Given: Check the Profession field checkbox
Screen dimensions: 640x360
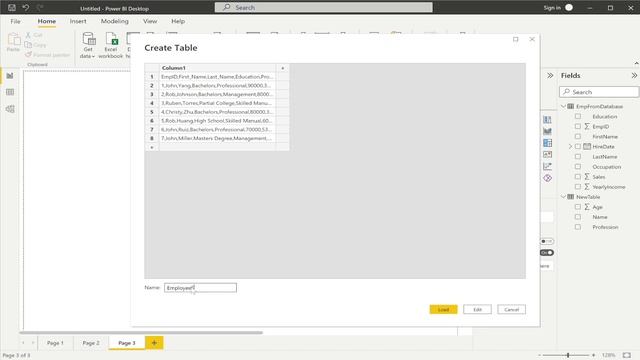Looking at the screenshot, I should [x=578, y=227].
